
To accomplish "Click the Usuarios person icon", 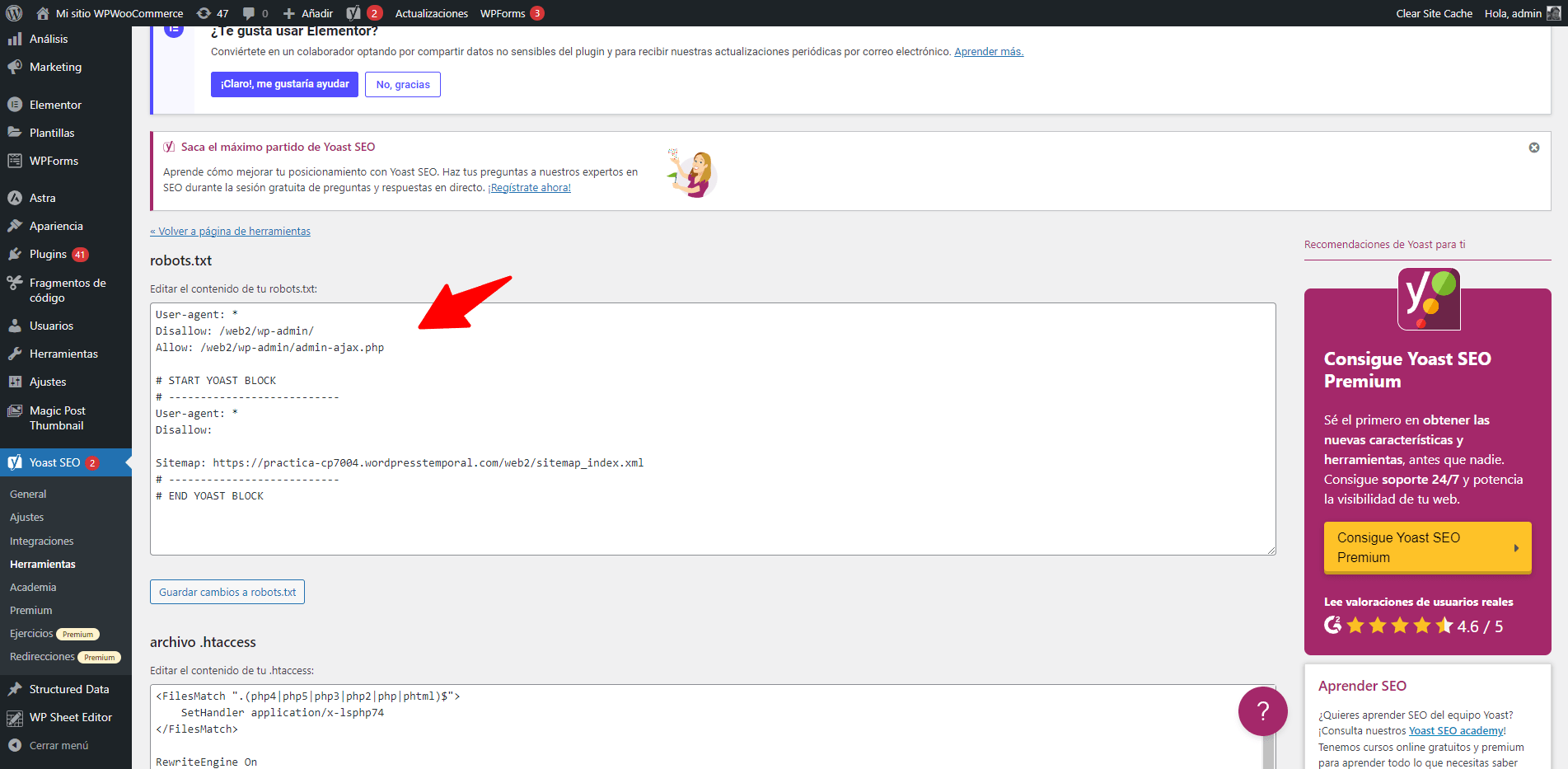I will [x=15, y=326].
